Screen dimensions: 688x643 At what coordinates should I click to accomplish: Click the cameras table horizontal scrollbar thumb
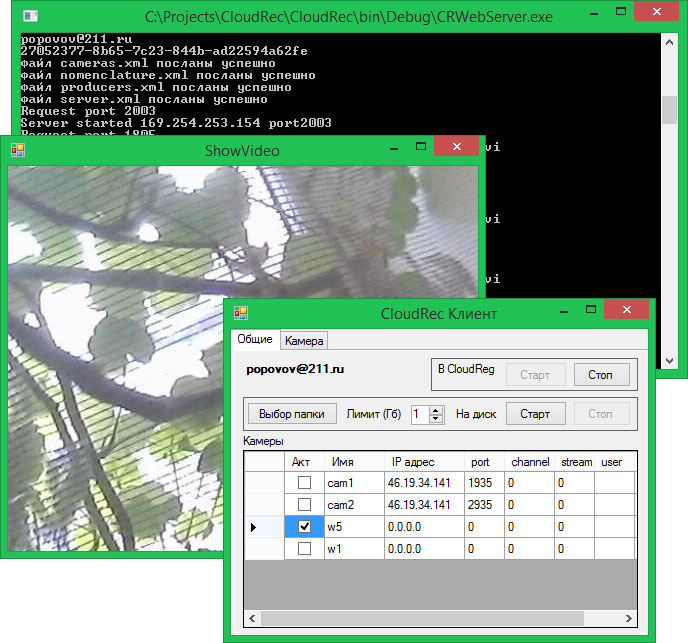click(423, 618)
